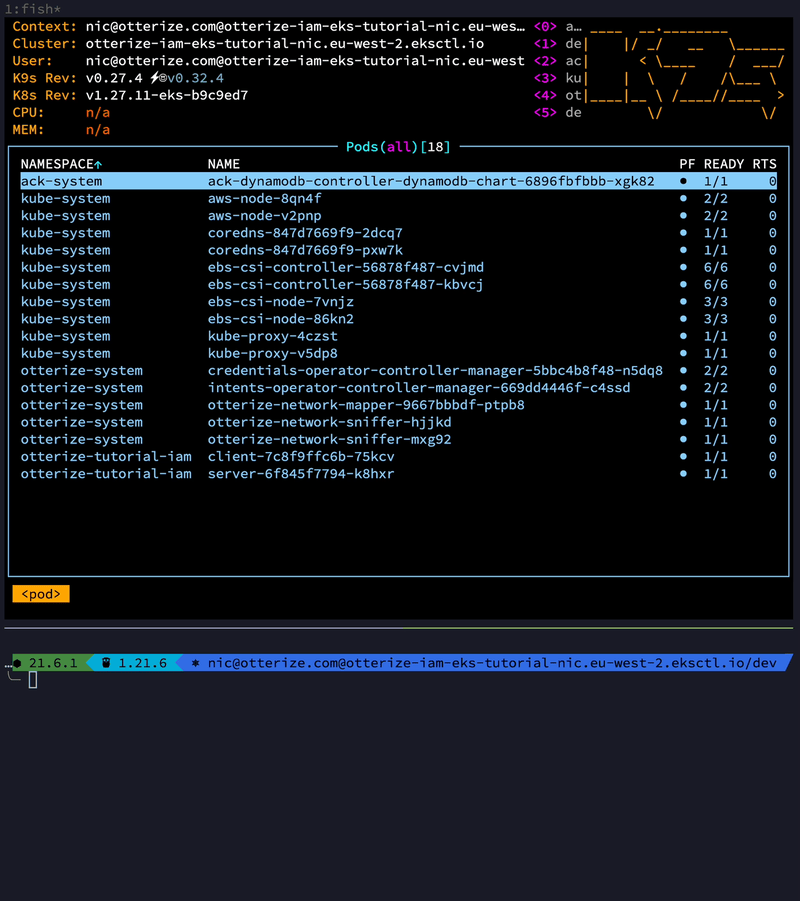The image size is (800, 901).
Task: Click the K8s Rev v1.27.11-eks-b9c9ed7 value
Action: point(167,95)
